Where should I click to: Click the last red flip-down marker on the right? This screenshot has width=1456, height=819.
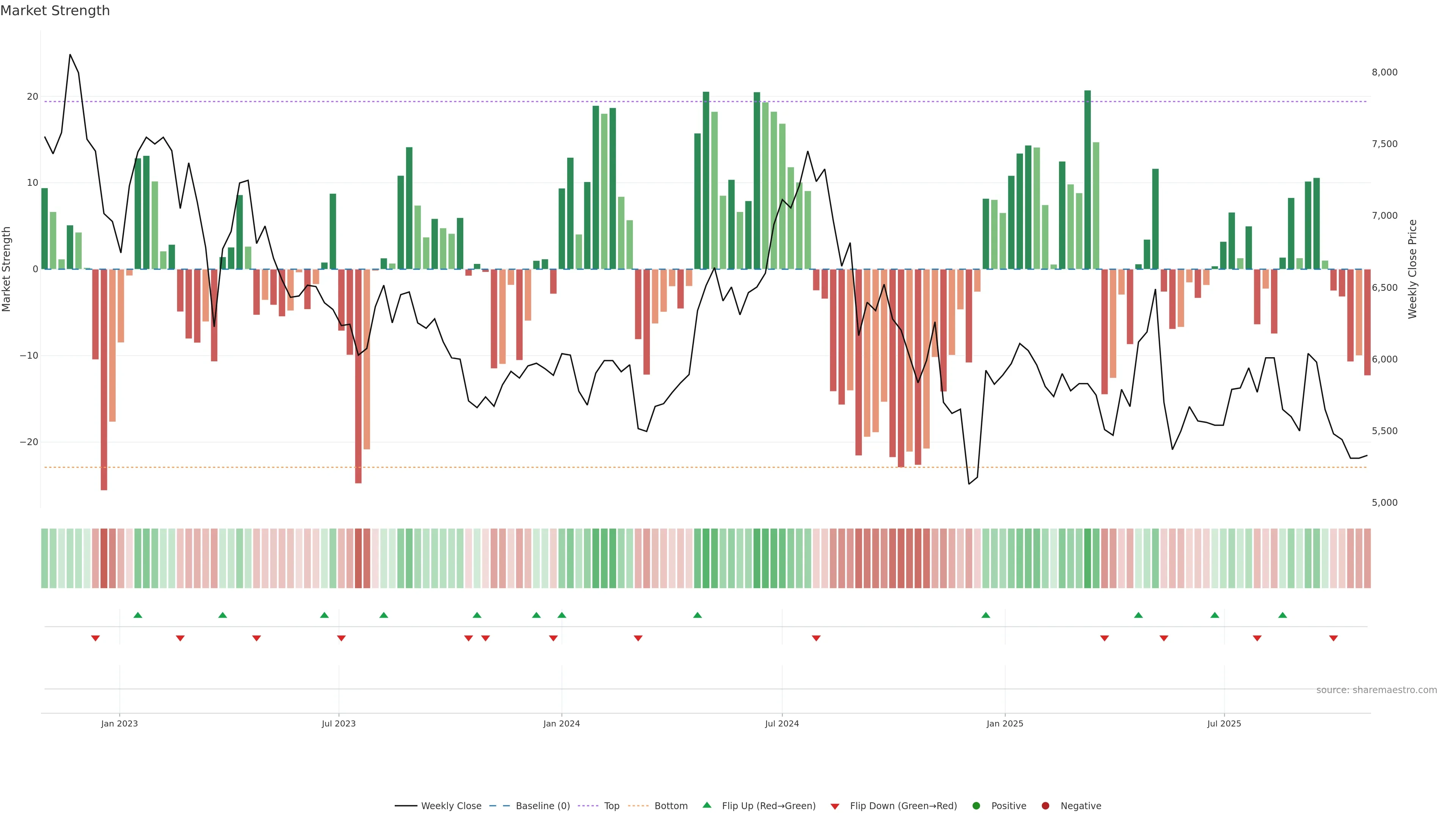pos(1334,638)
